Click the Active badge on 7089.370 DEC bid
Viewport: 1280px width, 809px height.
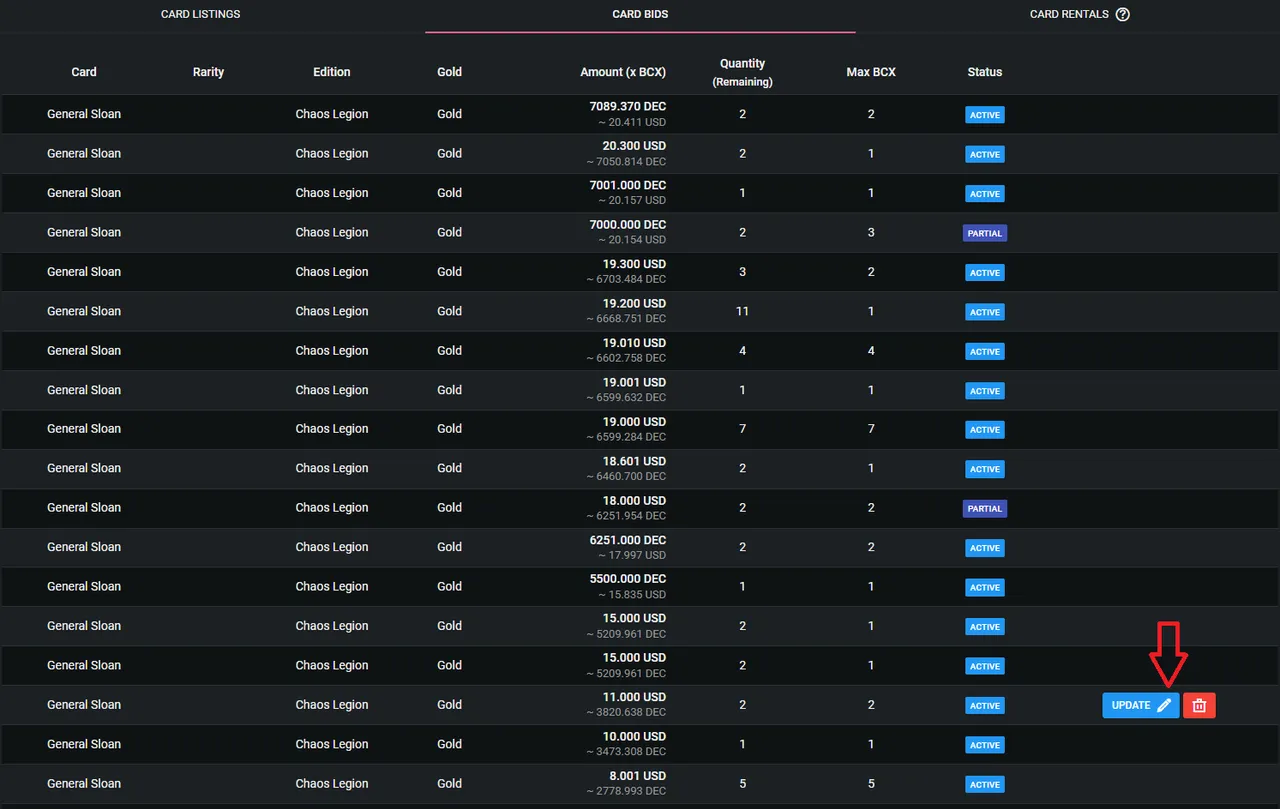pyautogui.click(x=985, y=115)
